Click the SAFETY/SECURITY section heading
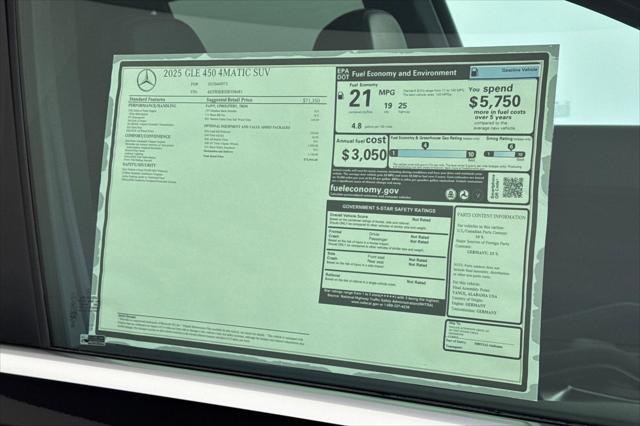Screen dimensions: 640x426 click(x=139, y=165)
